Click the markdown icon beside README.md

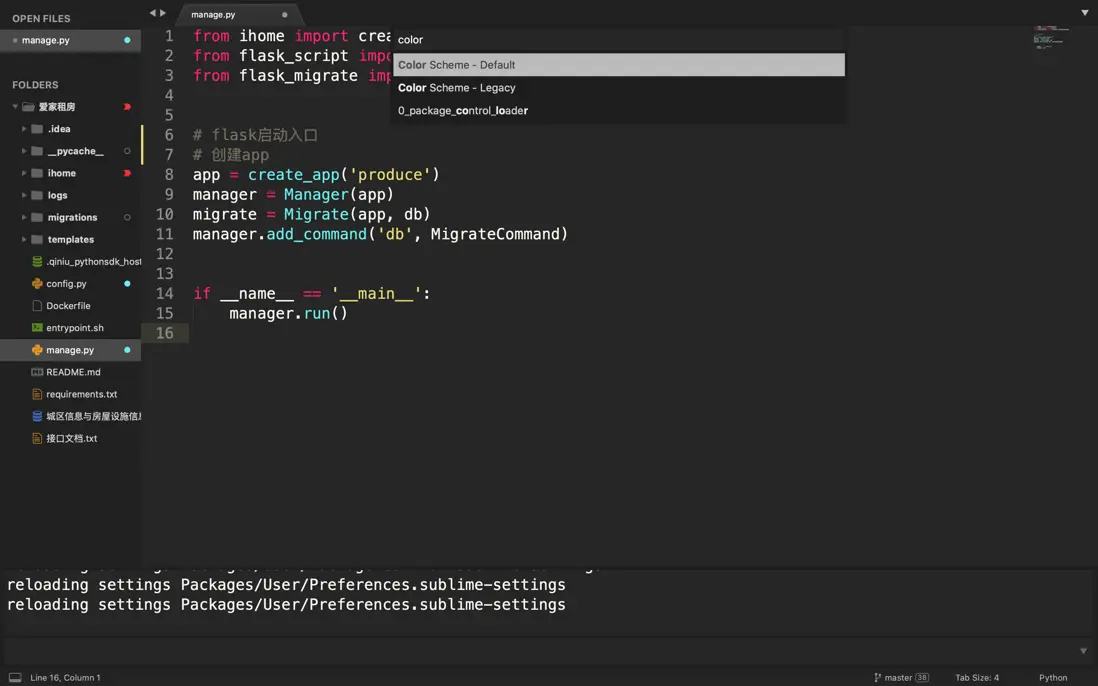(37, 372)
